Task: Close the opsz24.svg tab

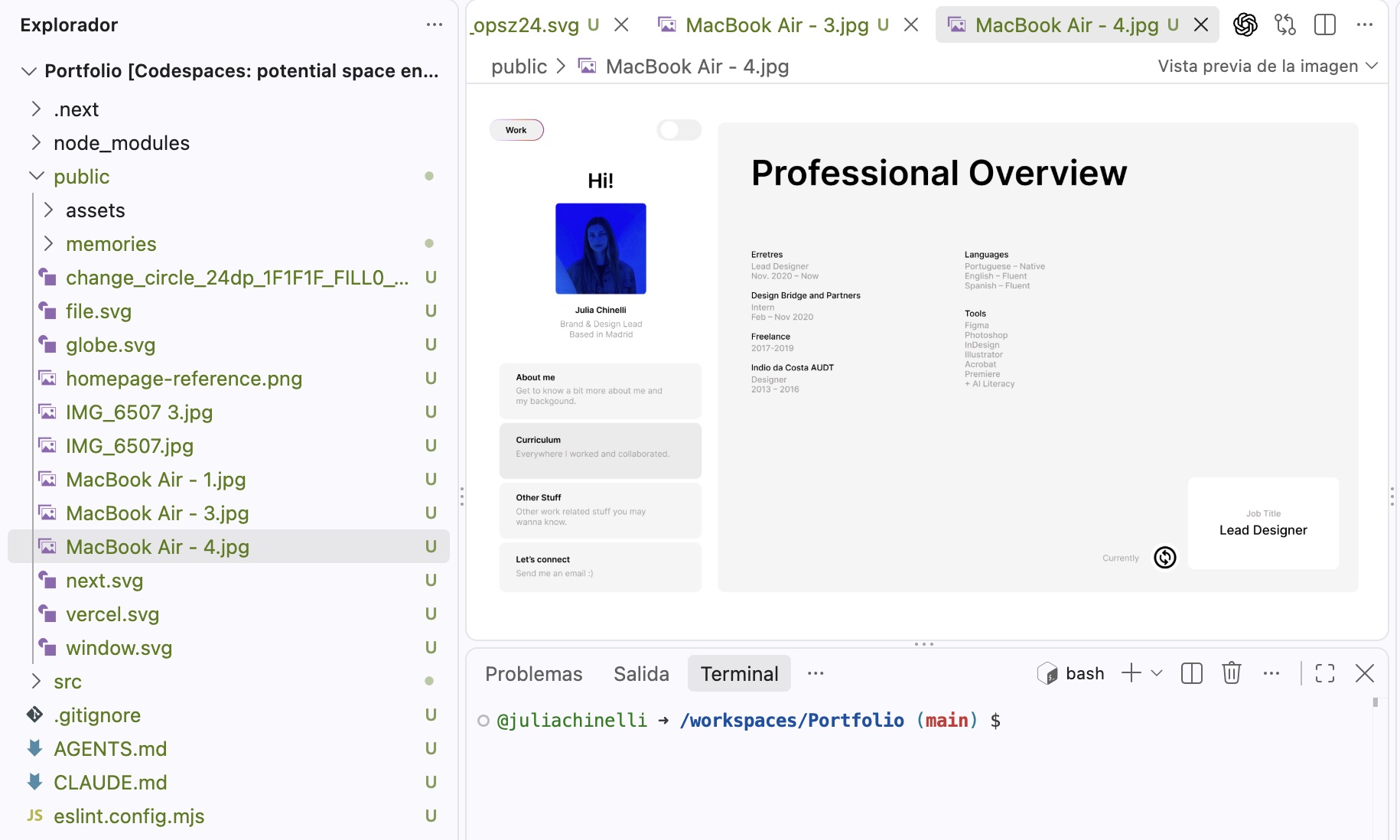Action: [621, 25]
